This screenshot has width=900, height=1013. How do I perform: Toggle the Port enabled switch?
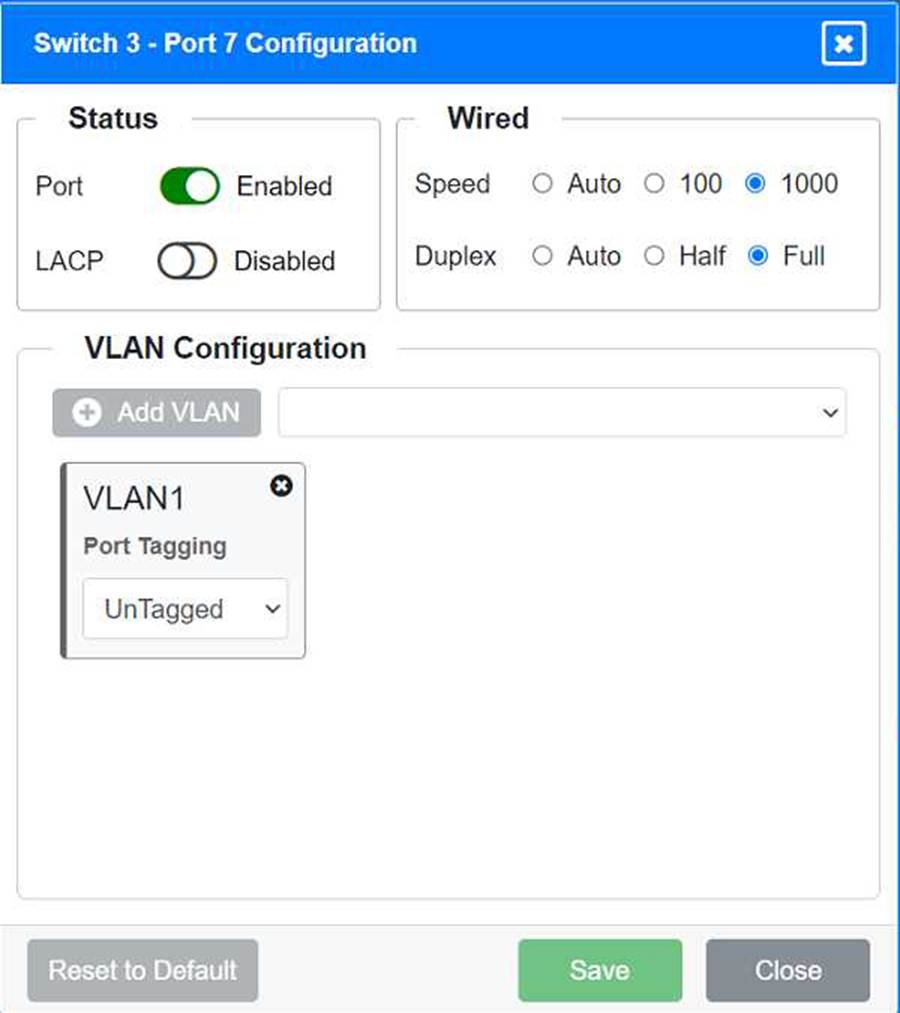(190, 186)
